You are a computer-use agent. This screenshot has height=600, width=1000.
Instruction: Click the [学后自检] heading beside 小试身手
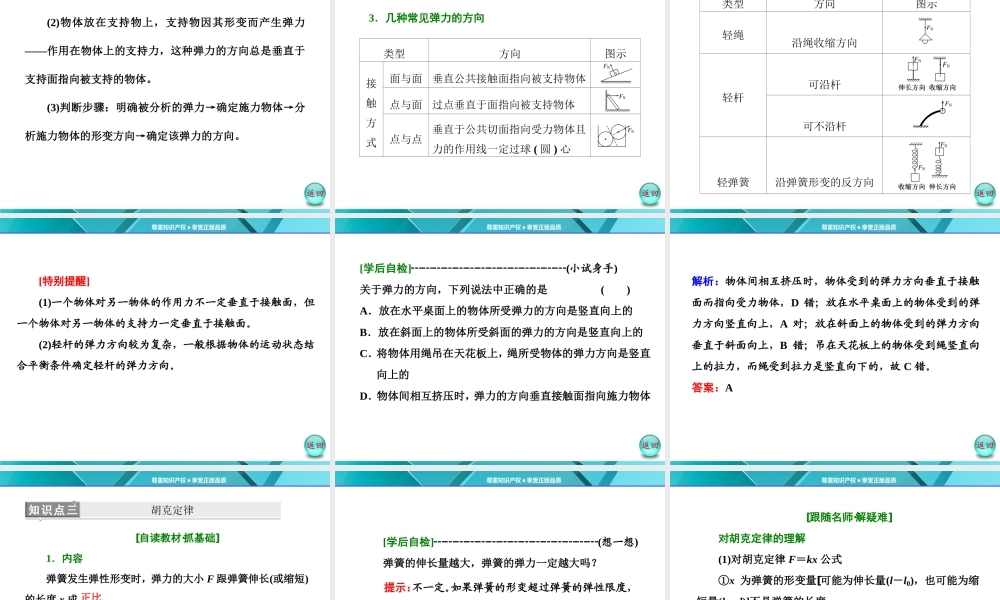pyautogui.click(x=386, y=268)
